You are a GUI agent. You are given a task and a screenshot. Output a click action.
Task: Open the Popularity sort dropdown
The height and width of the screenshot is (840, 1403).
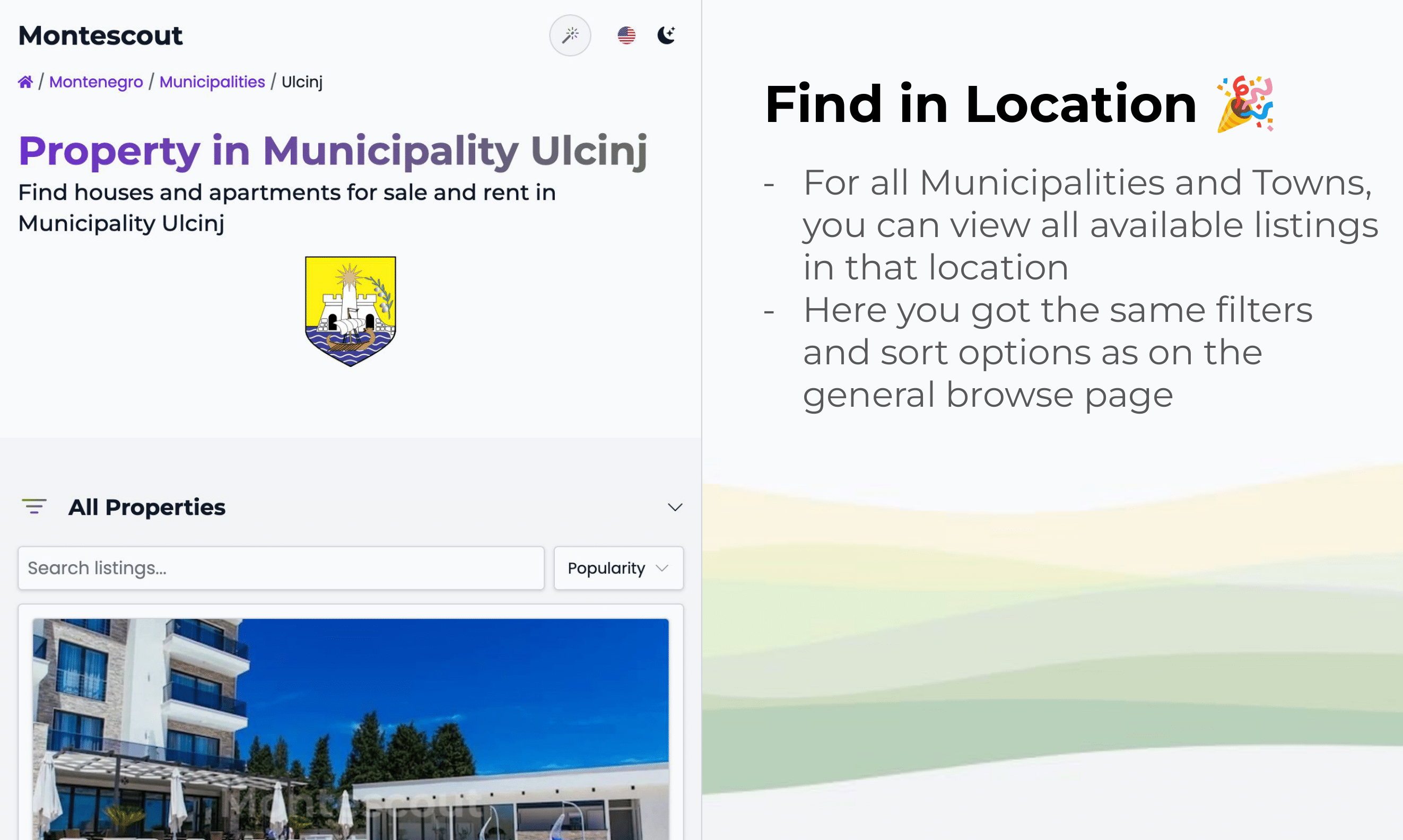click(618, 568)
